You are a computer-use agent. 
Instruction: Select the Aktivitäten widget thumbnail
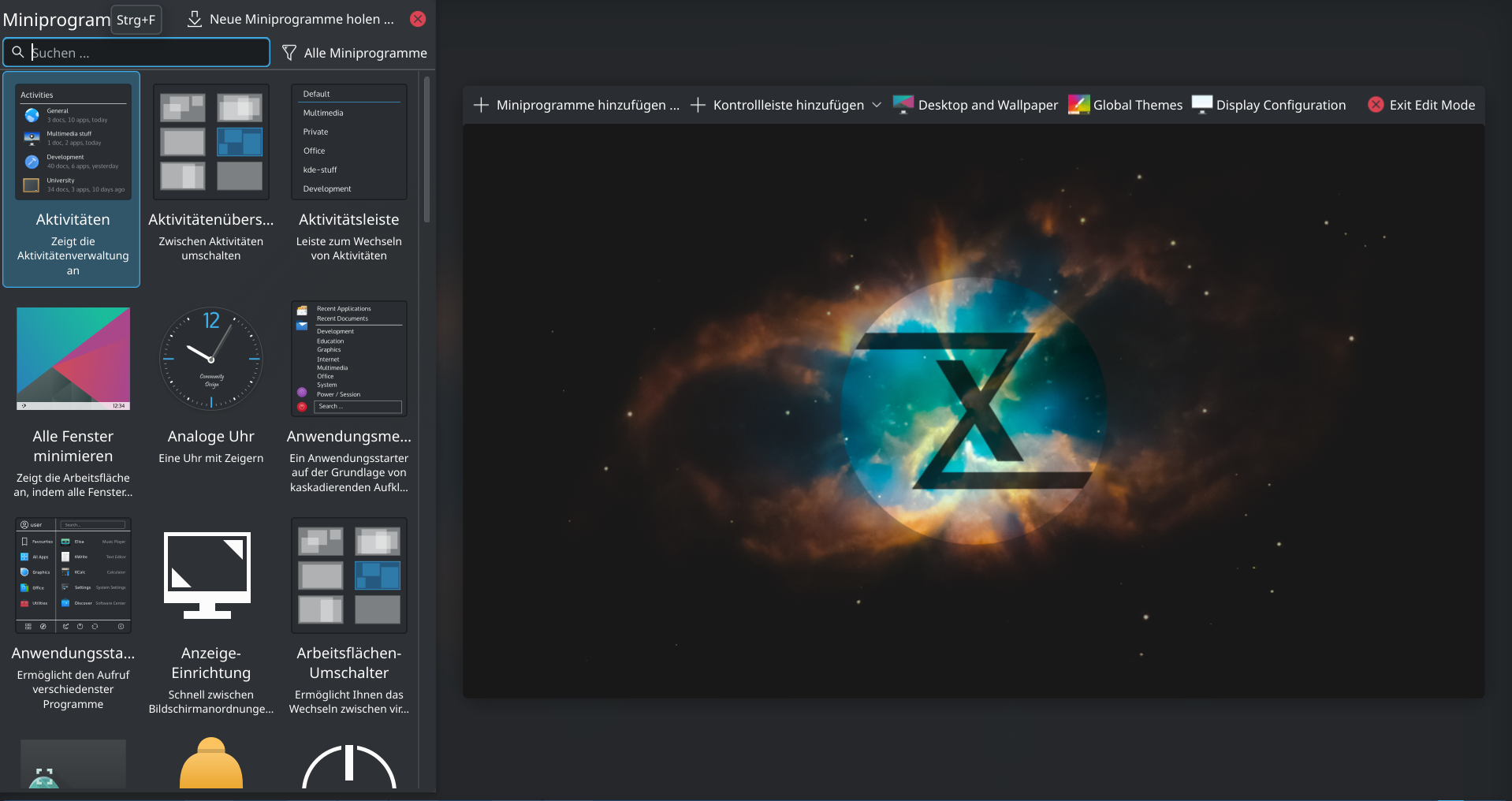coord(73,142)
